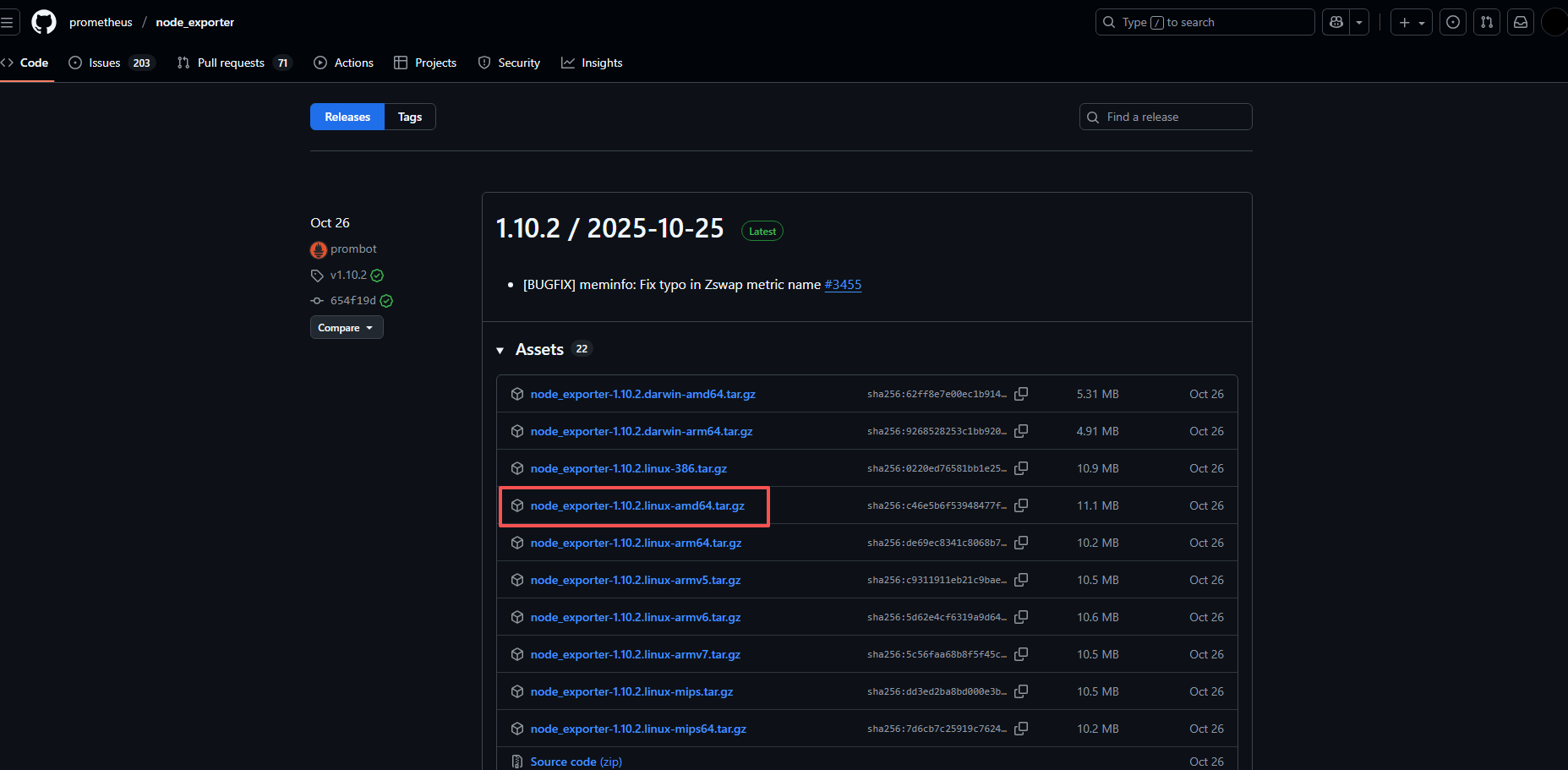Open the Pull requests tab
1568x770 pixels.
[x=231, y=63]
